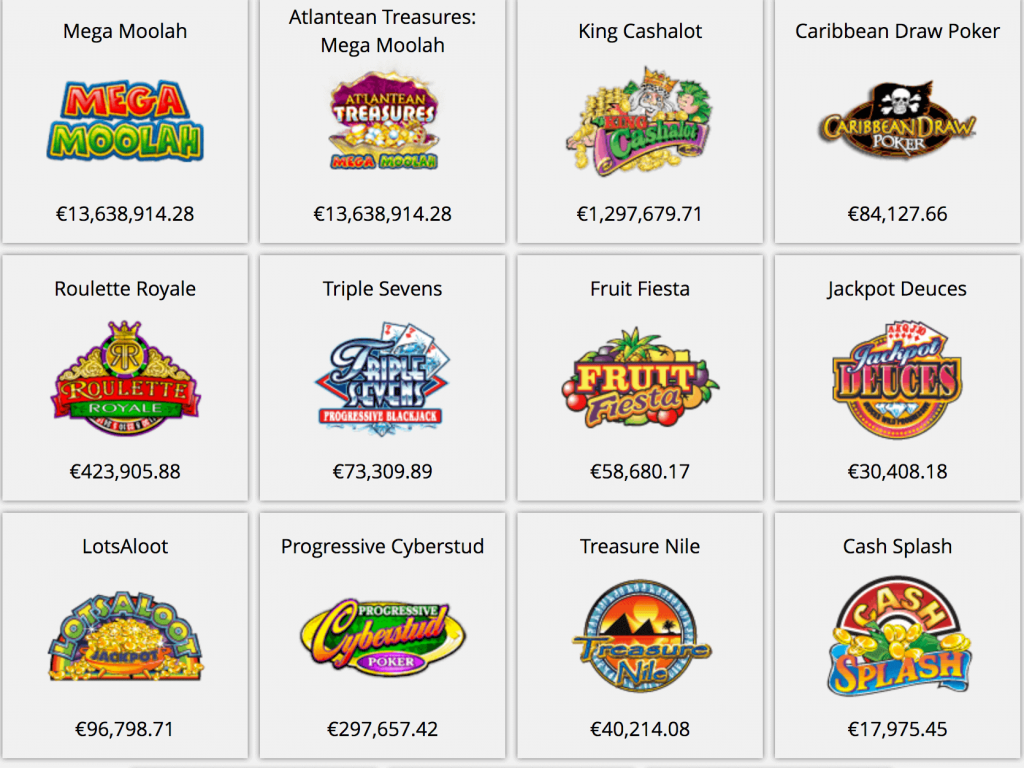Click the Caribbean Draw Poker skull logo

[x=897, y=122]
